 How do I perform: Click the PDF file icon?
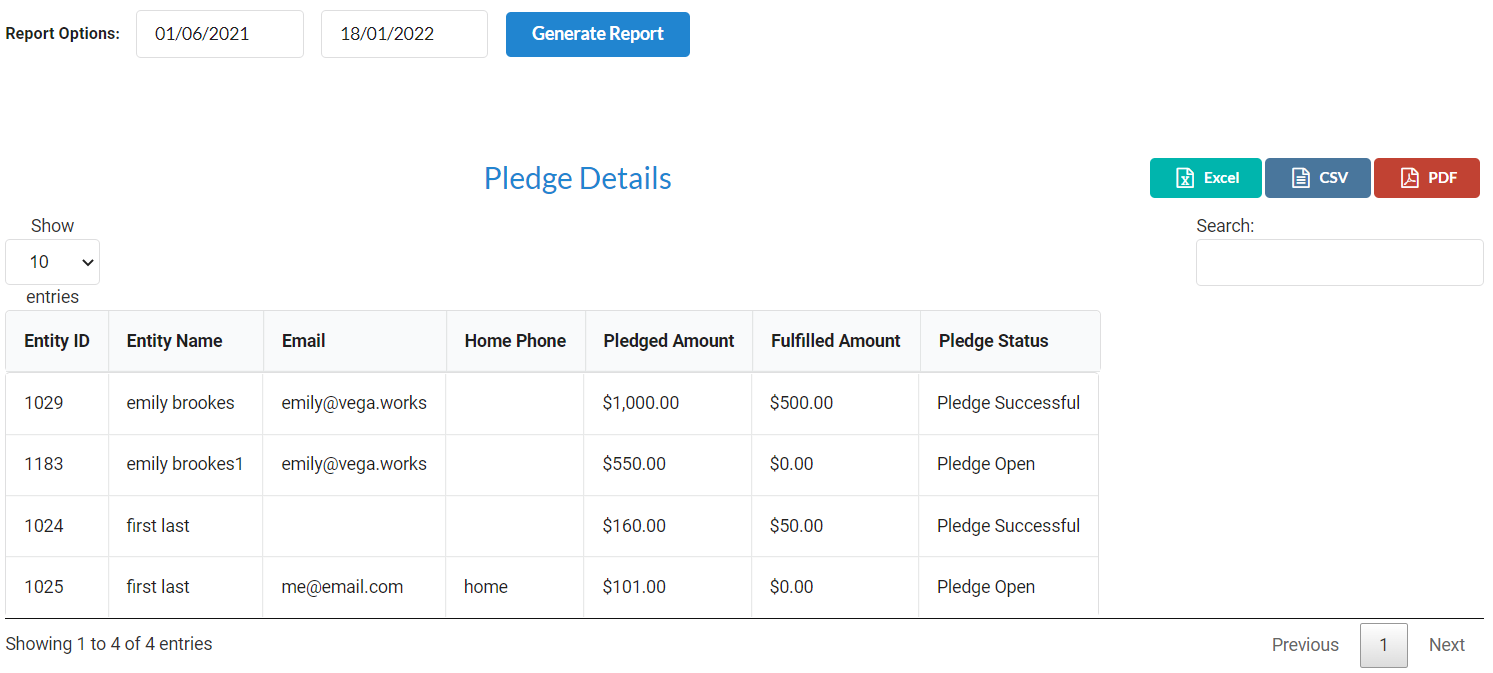coord(1410,178)
